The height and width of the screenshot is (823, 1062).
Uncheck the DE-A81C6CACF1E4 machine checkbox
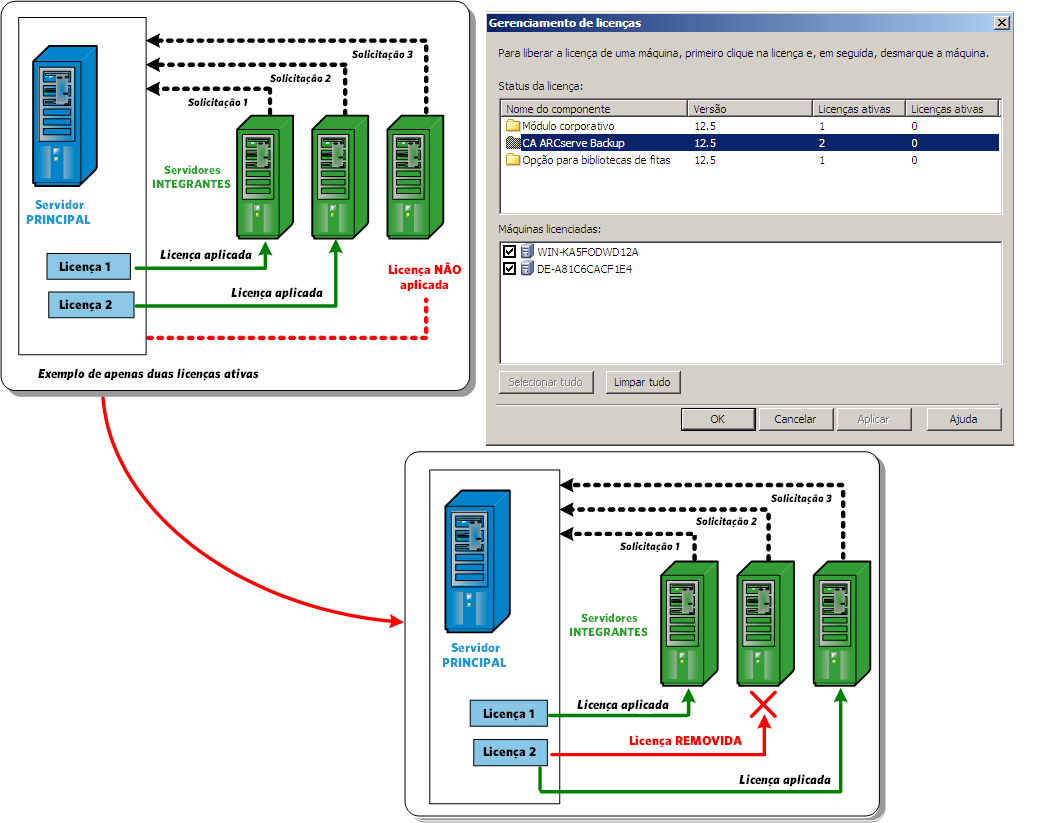tap(509, 268)
